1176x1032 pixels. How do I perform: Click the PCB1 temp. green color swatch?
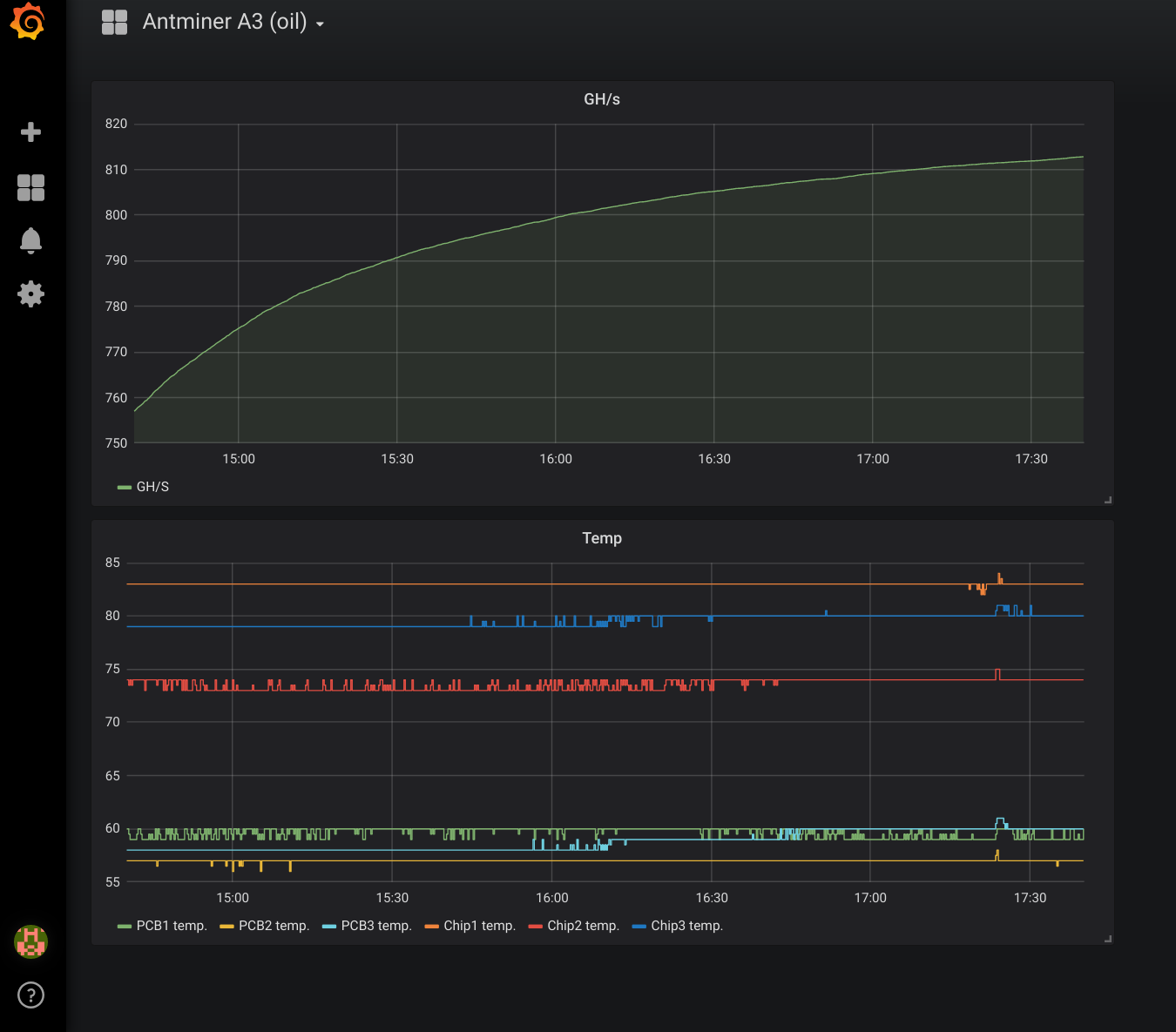click(x=125, y=927)
